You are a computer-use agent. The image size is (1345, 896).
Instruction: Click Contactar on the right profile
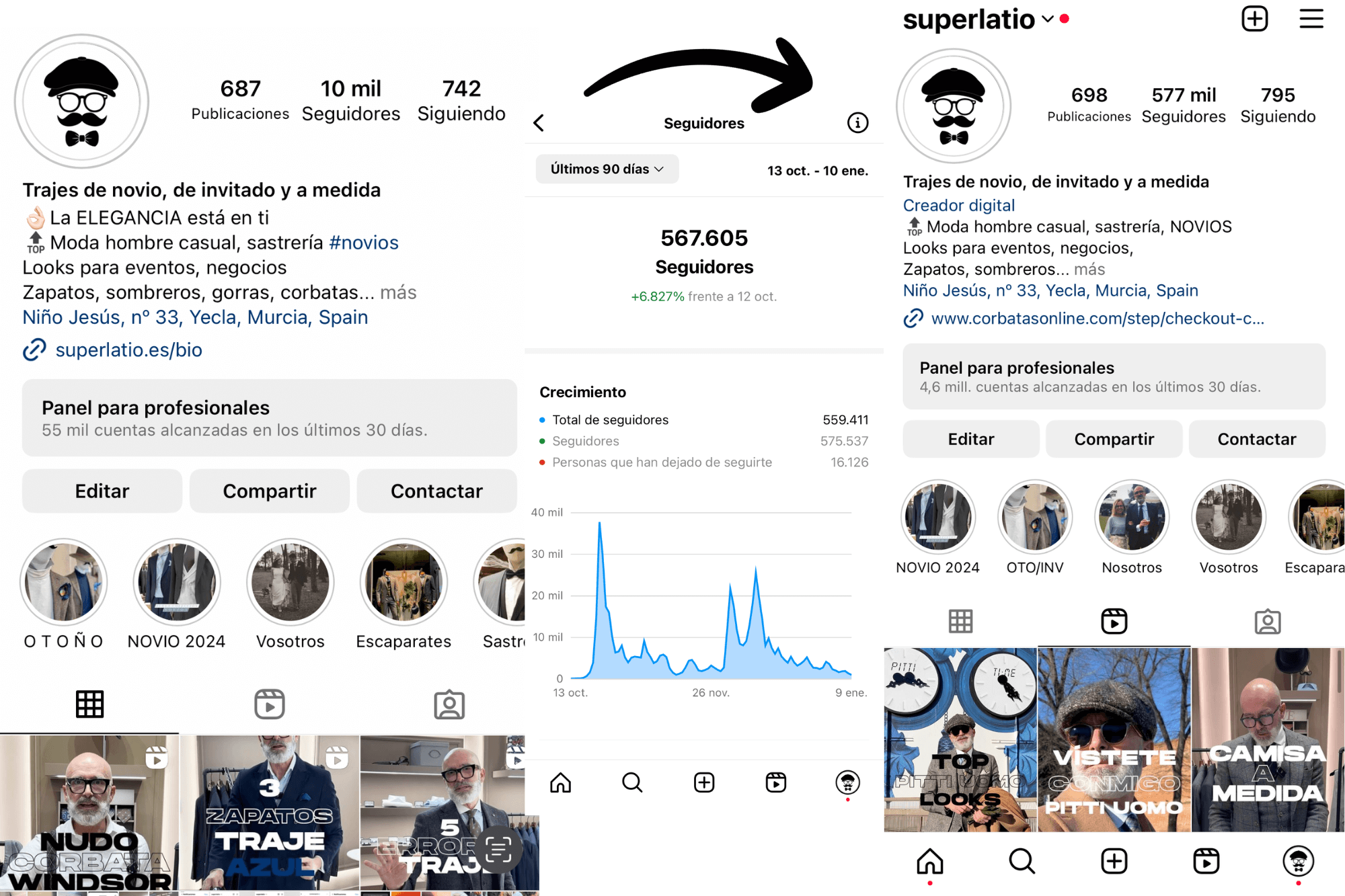pyautogui.click(x=1257, y=439)
